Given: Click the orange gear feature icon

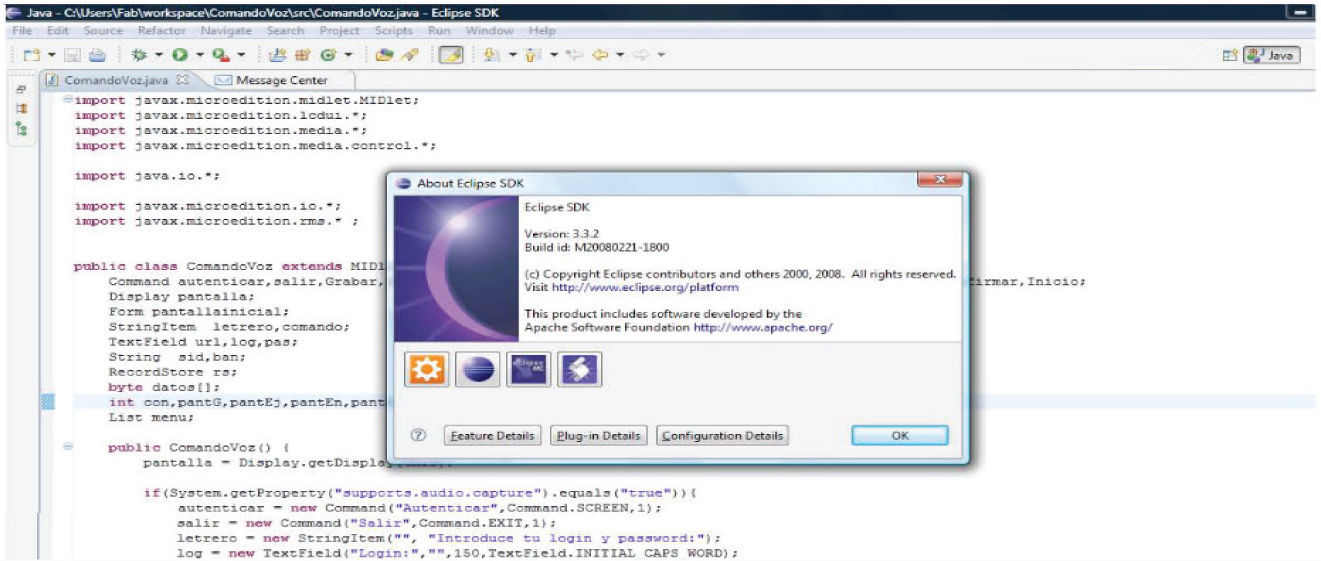Looking at the screenshot, I should 424,370.
